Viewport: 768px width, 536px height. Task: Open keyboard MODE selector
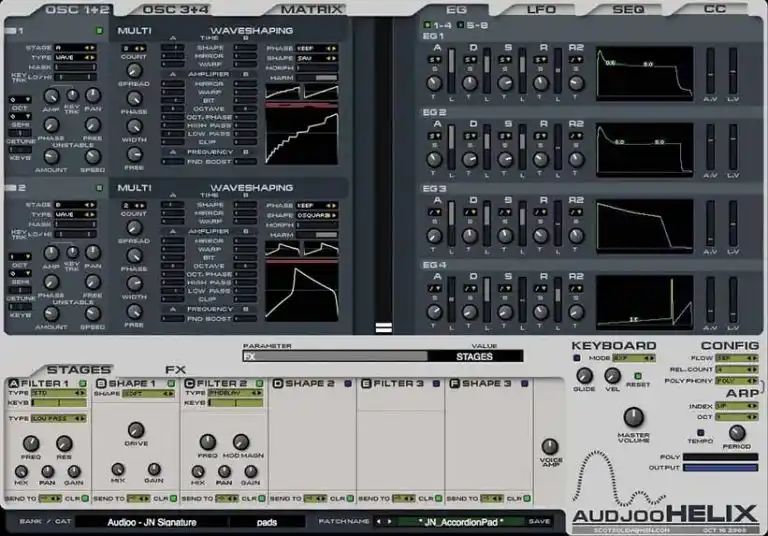(x=634, y=358)
